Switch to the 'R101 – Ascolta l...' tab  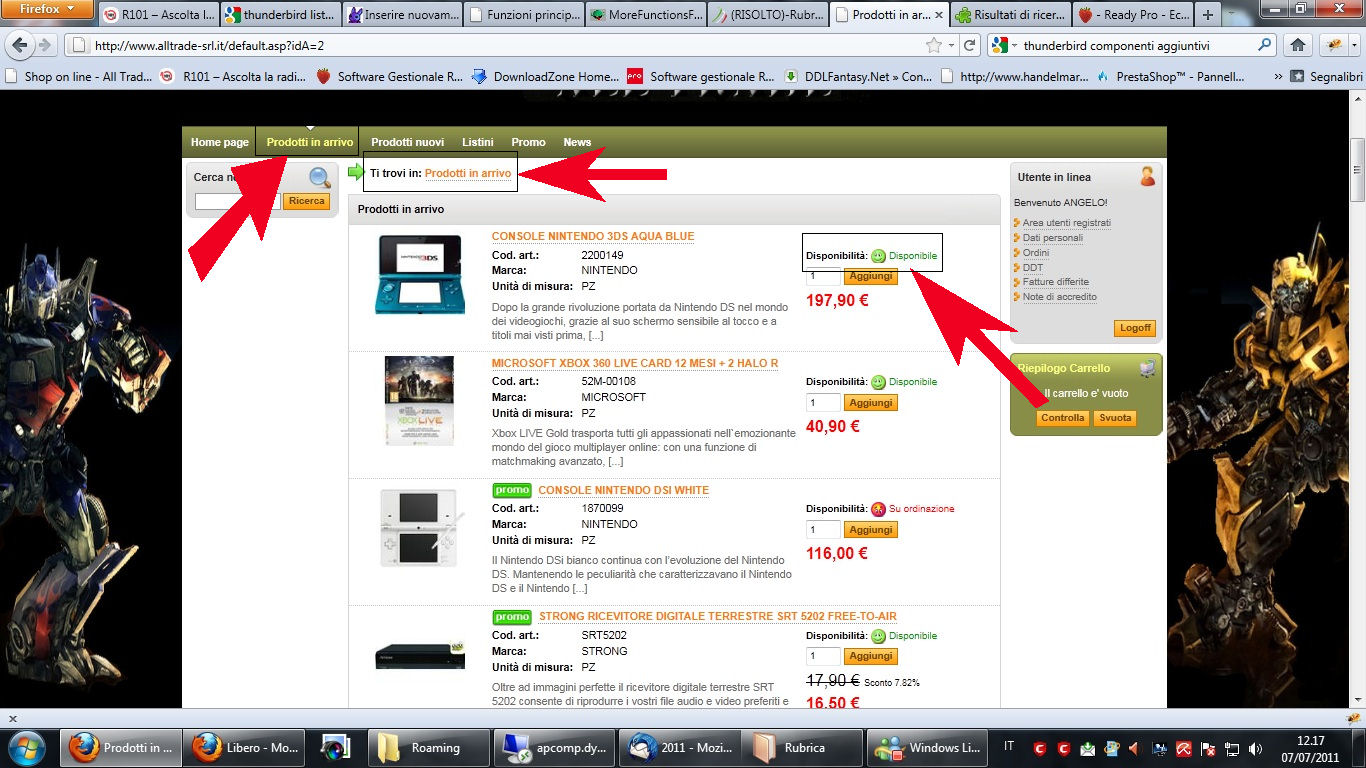pos(158,15)
